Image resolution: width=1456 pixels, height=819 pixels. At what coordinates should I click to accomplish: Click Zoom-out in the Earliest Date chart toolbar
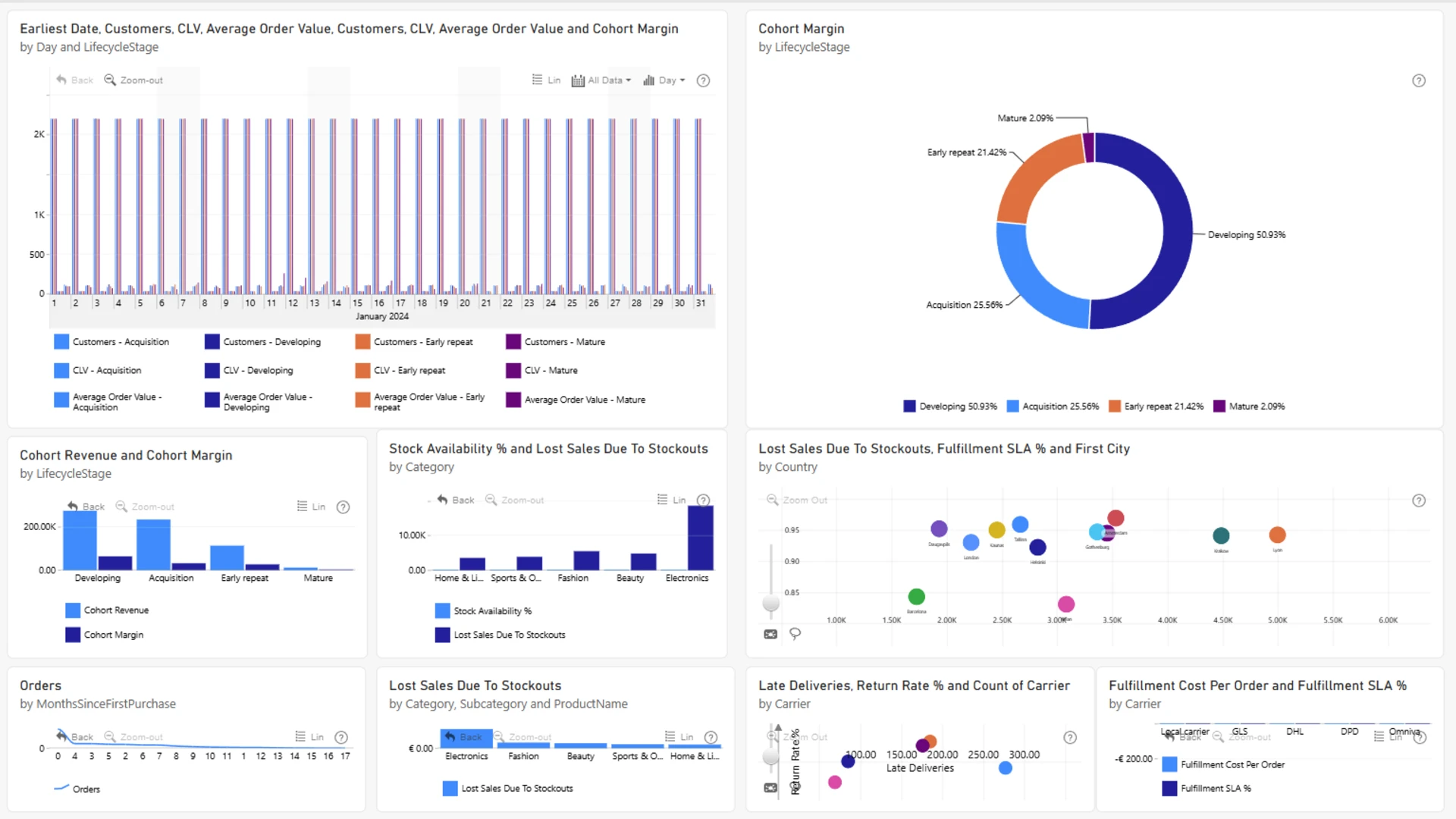(133, 80)
